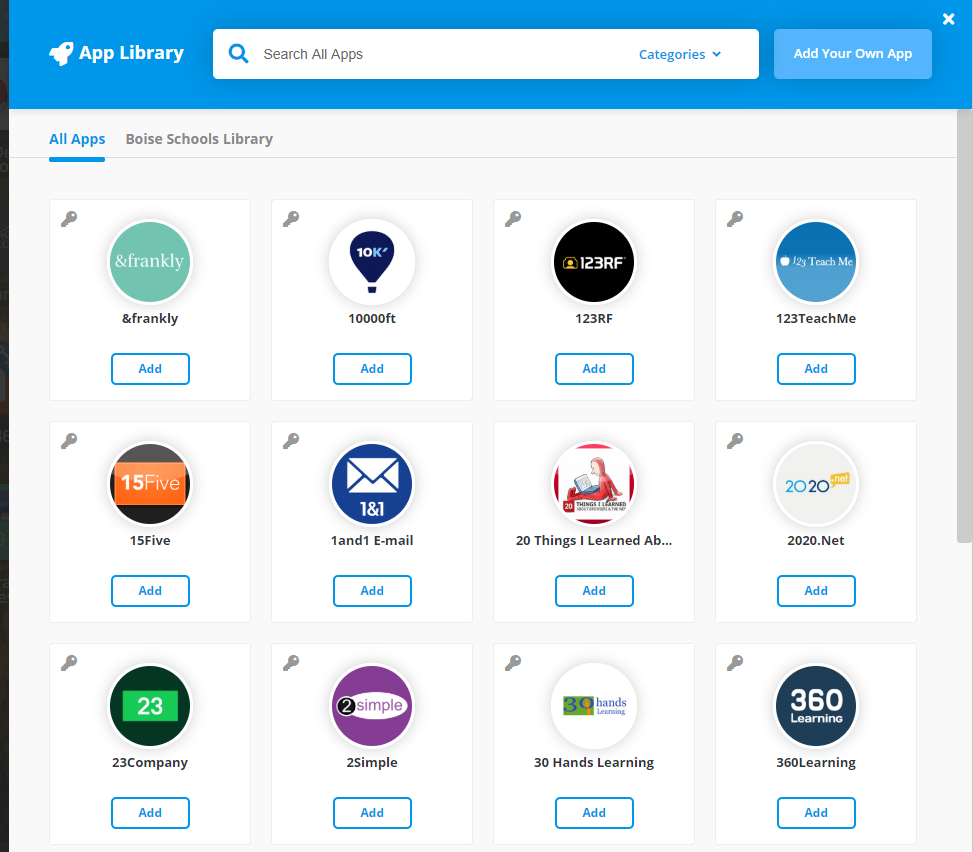Image resolution: width=973 pixels, height=852 pixels.
Task: Add the 15Five app
Action: pos(150,591)
